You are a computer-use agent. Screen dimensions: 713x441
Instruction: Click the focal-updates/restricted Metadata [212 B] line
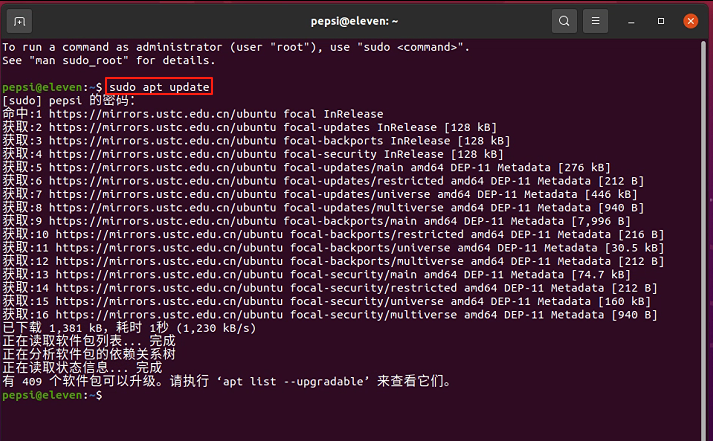pos(323,181)
